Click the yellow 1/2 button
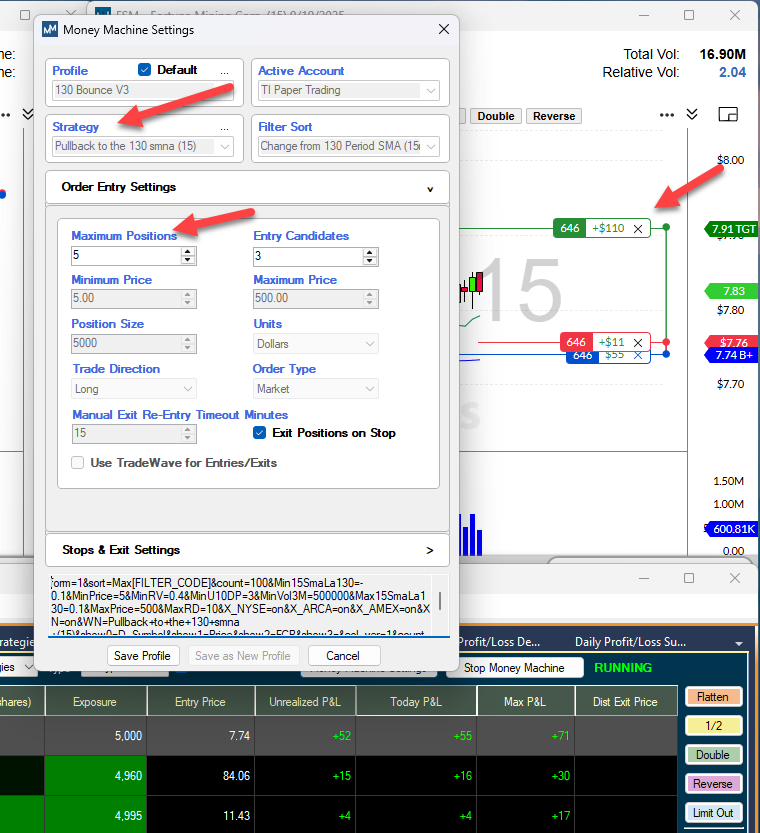 (713, 726)
